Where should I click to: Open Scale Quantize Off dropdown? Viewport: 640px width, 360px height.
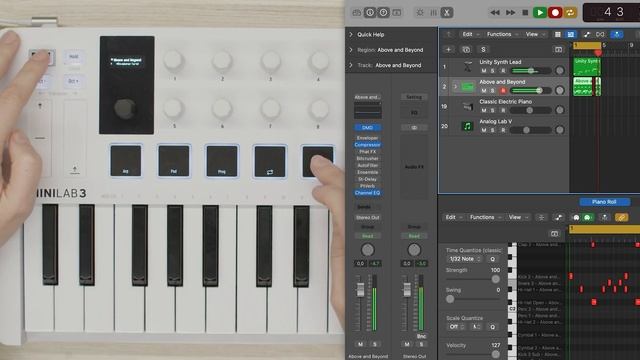[x=456, y=327]
